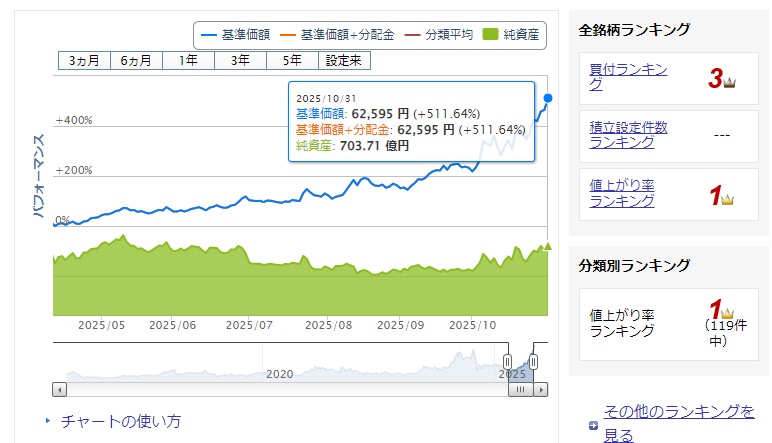The height and width of the screenshot is (443, 772).
Task: Toggle 基準価額 series in chart legend
Action: click(235, 35)
